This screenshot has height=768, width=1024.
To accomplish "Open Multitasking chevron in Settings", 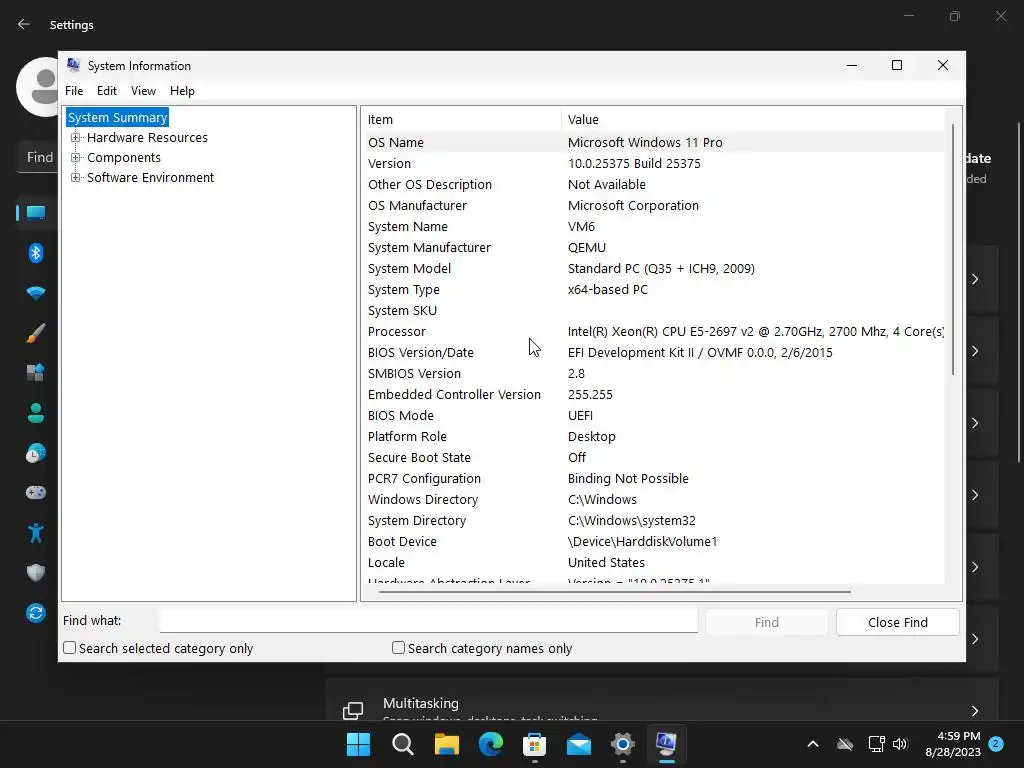I will [x=974, y=711].
